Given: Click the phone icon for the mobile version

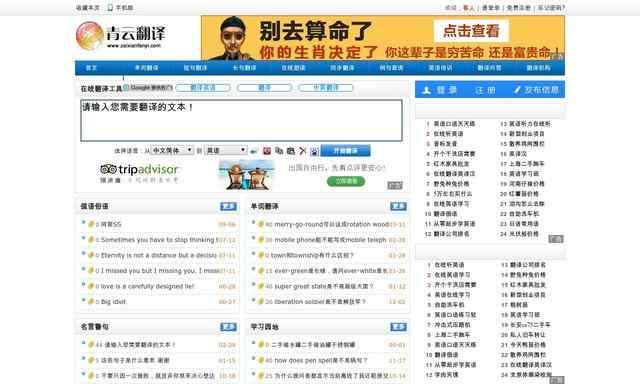Looking at the screenshot, I should pos(110,7).
